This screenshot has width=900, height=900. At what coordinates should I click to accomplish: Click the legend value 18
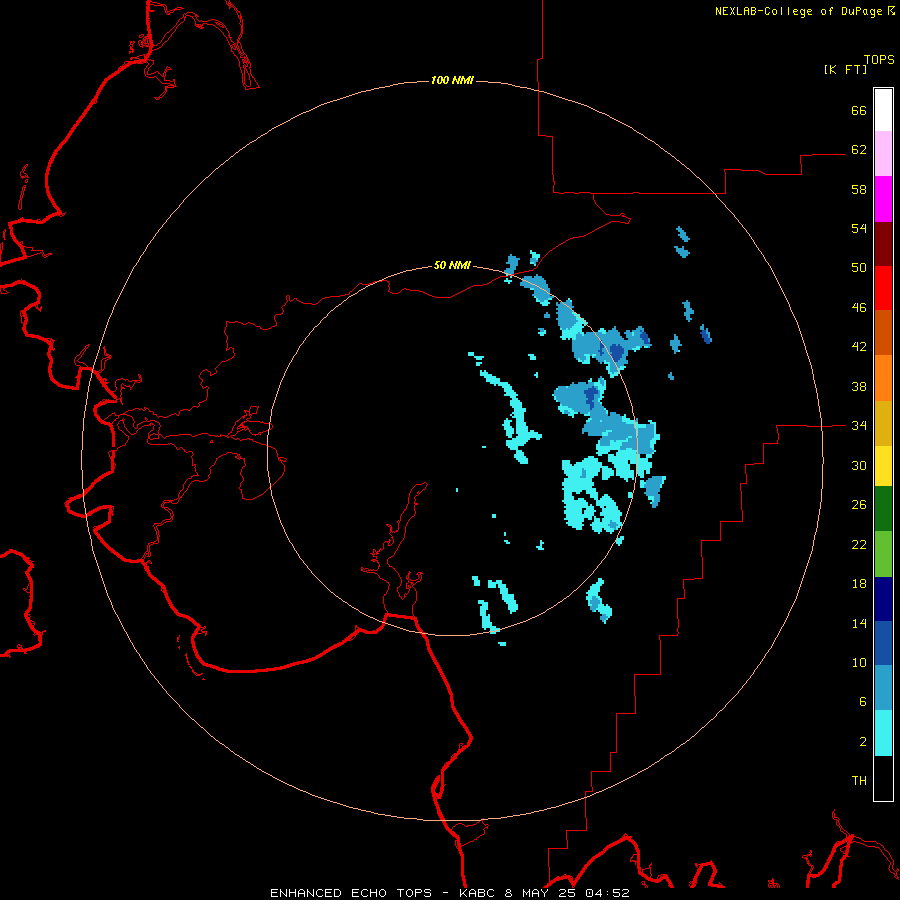859,584
